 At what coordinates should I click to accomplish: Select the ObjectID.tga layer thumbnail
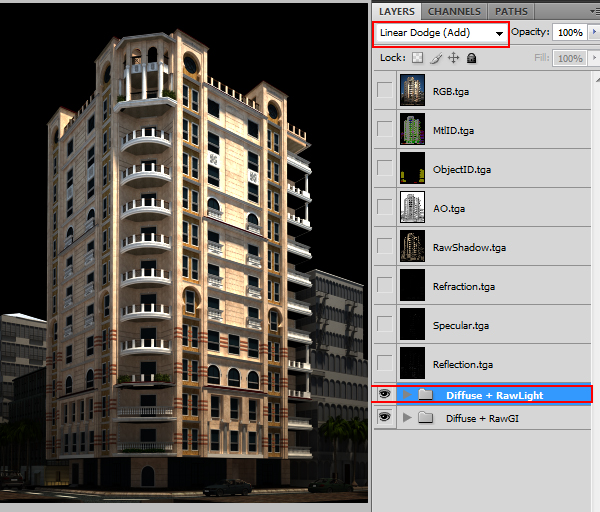coord(412,168)
